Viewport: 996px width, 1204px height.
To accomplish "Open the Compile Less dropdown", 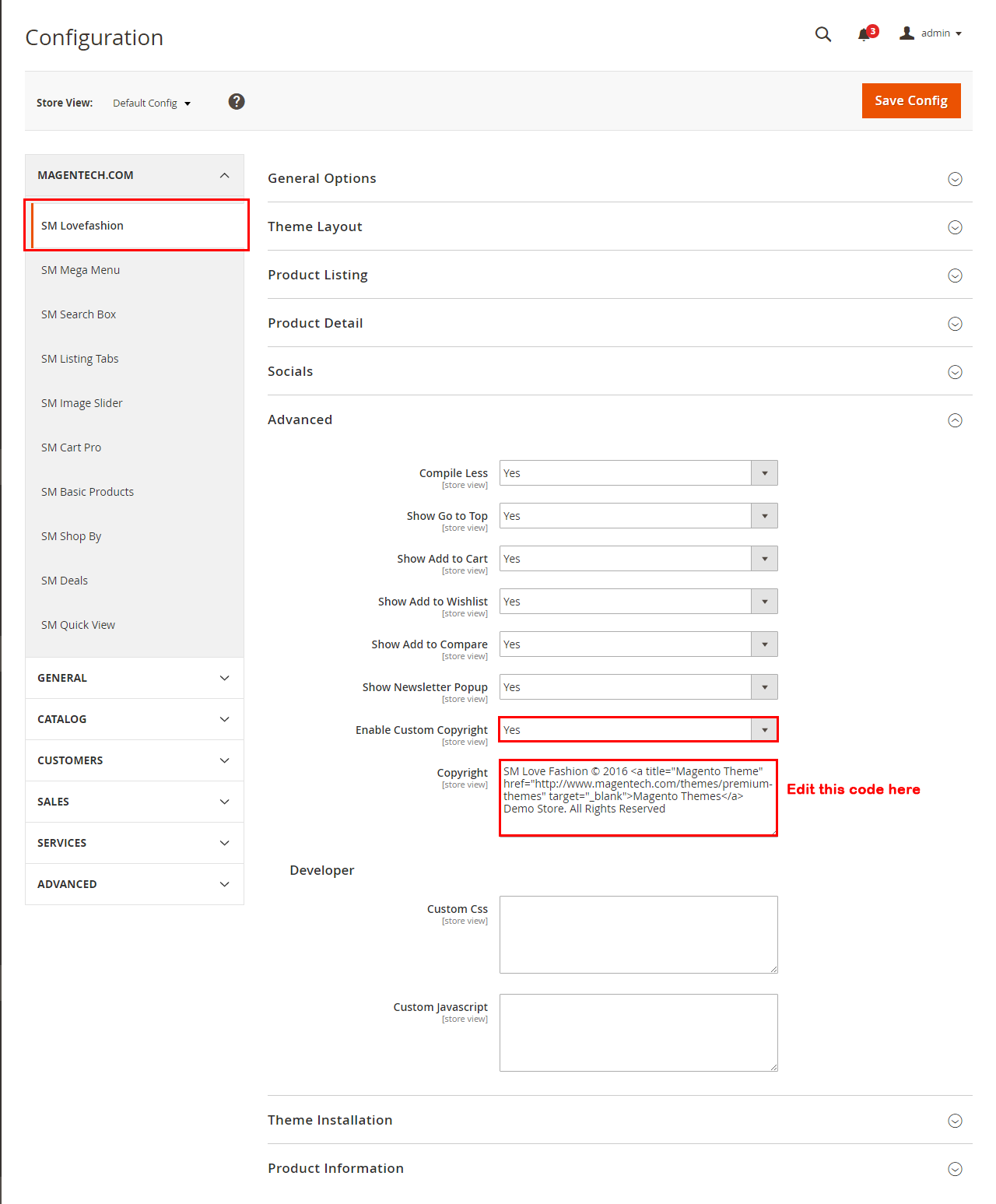I will pyautogui.click(x=639, y=473).
